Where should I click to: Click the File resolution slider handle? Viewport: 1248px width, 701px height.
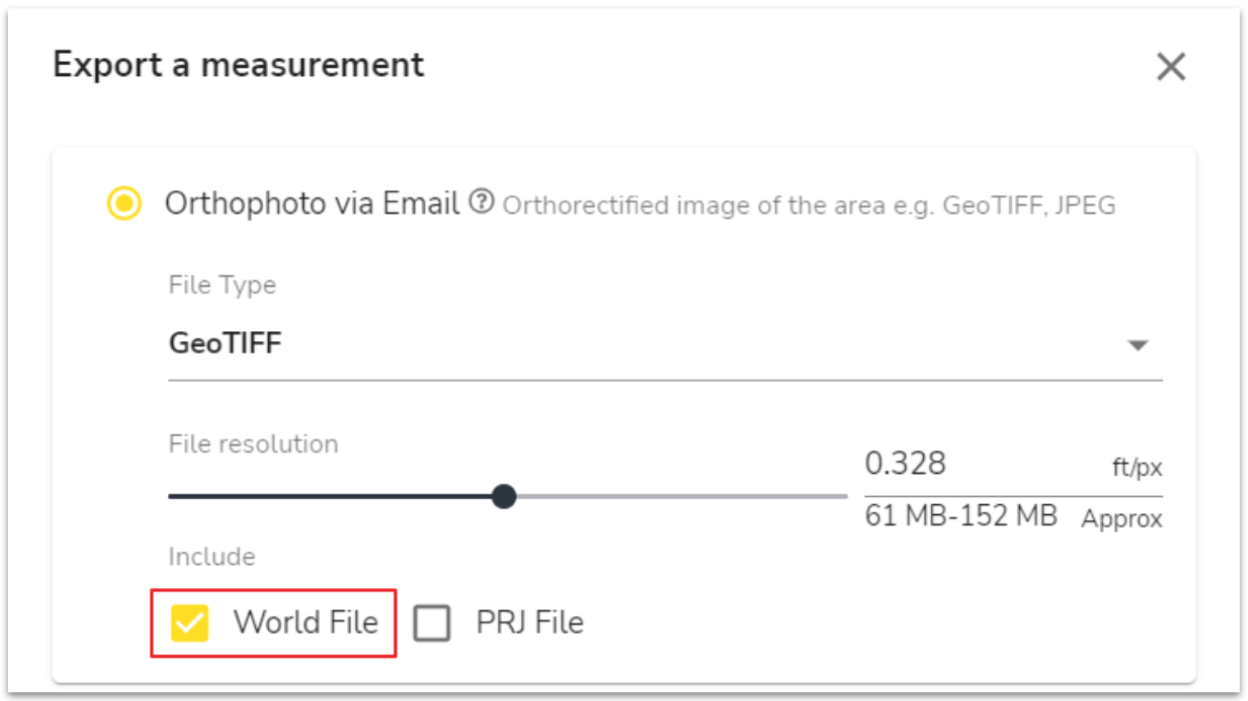point(504,496)
